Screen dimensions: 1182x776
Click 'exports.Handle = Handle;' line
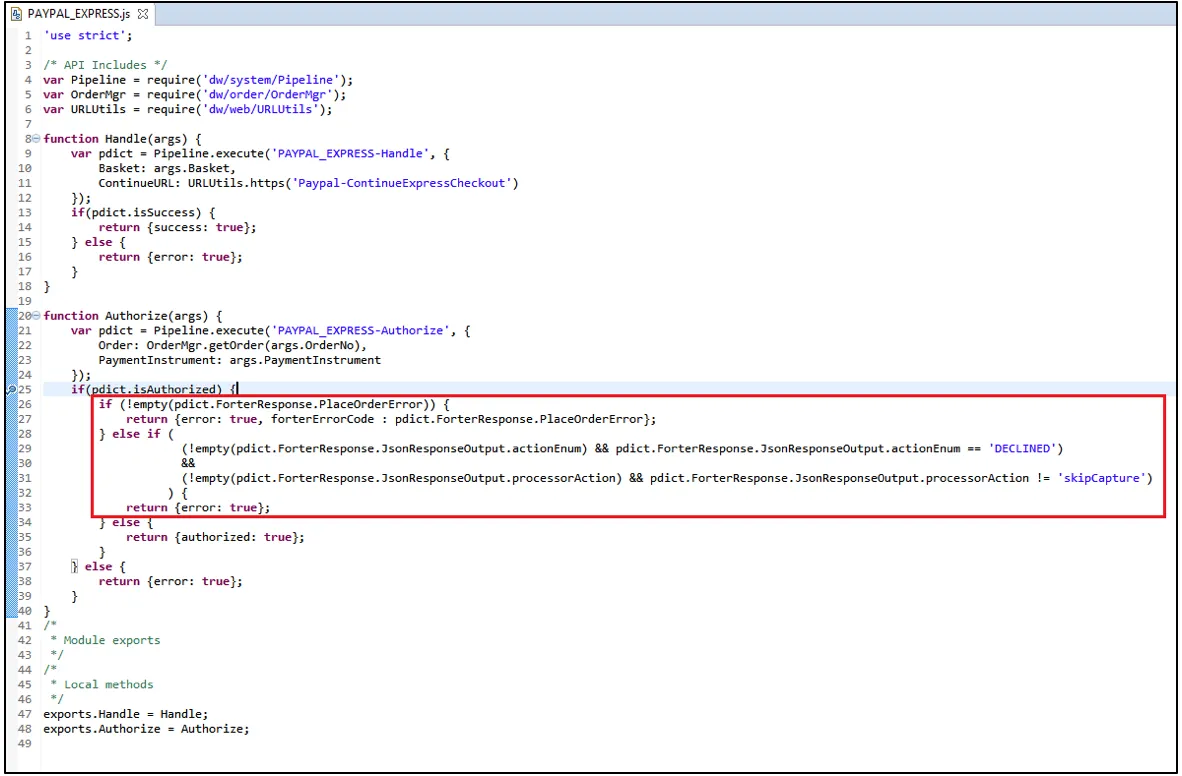tap(126, 714)
